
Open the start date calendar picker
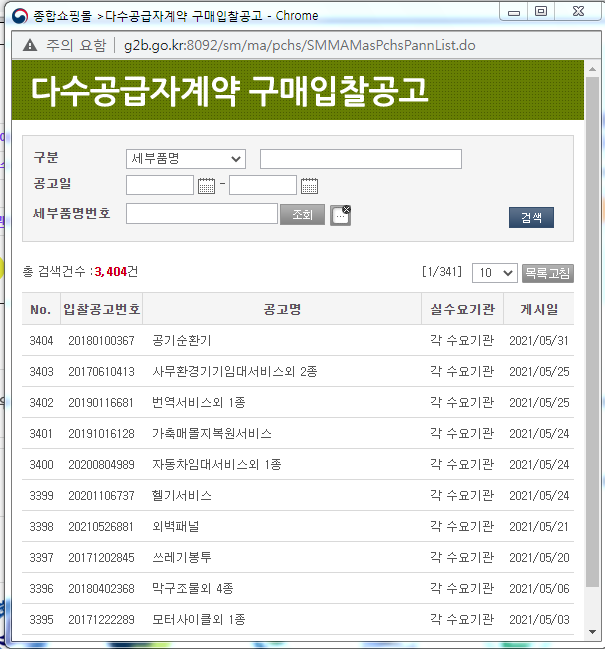click(x=206, y=186)
